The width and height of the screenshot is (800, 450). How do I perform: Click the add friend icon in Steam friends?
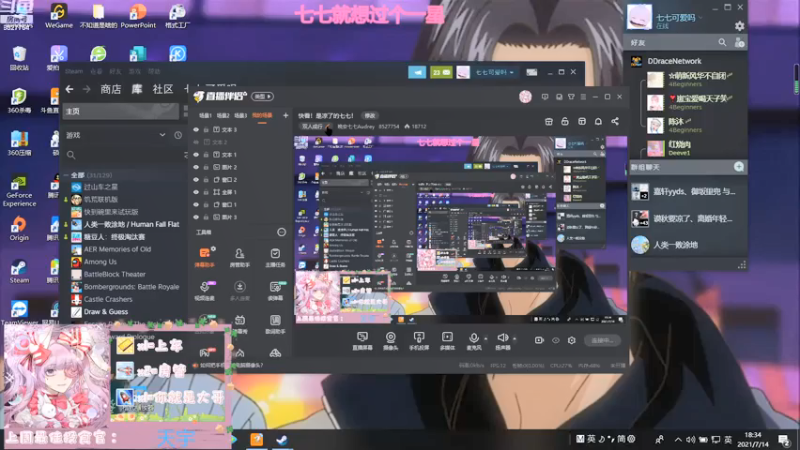[739, 43]
